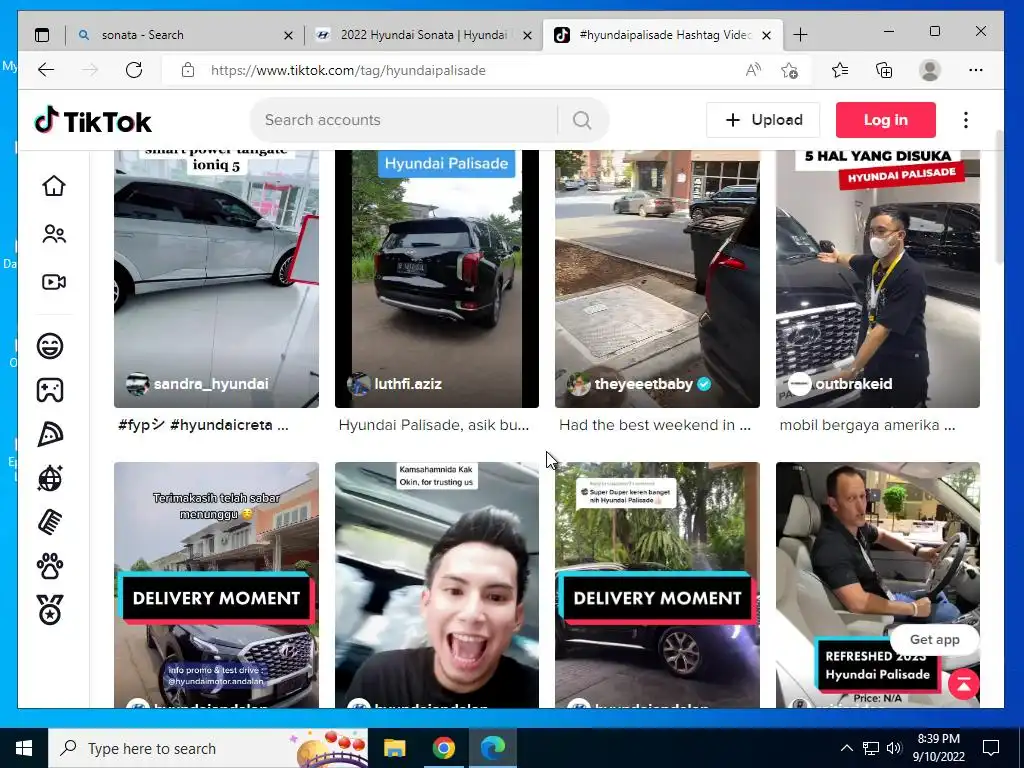Open theyeeetbaby street parking video thumbnail
This screenshot has width=1024, height=768.
(x=657, y=279)
